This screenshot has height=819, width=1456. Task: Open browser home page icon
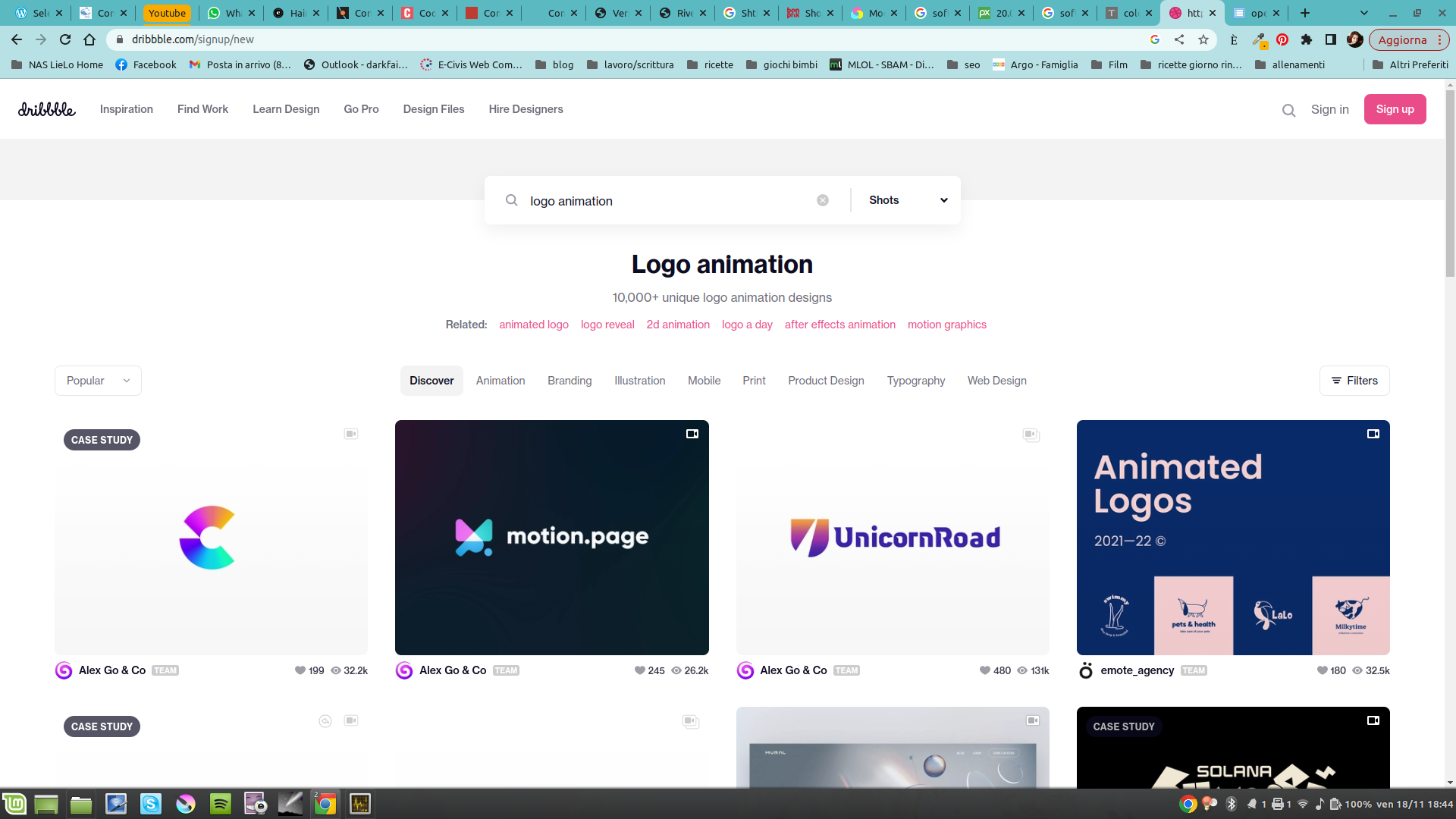[x=89, y=39]
